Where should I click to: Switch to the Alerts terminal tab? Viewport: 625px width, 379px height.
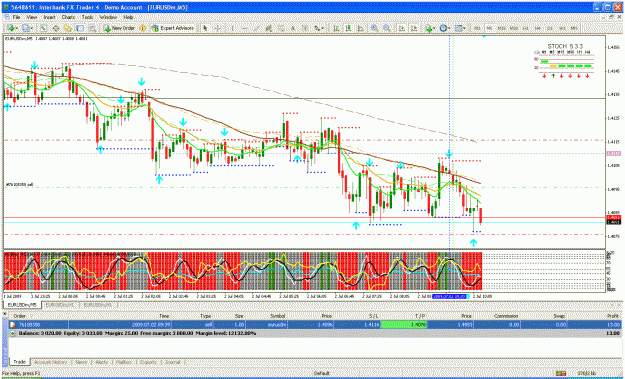102,362
